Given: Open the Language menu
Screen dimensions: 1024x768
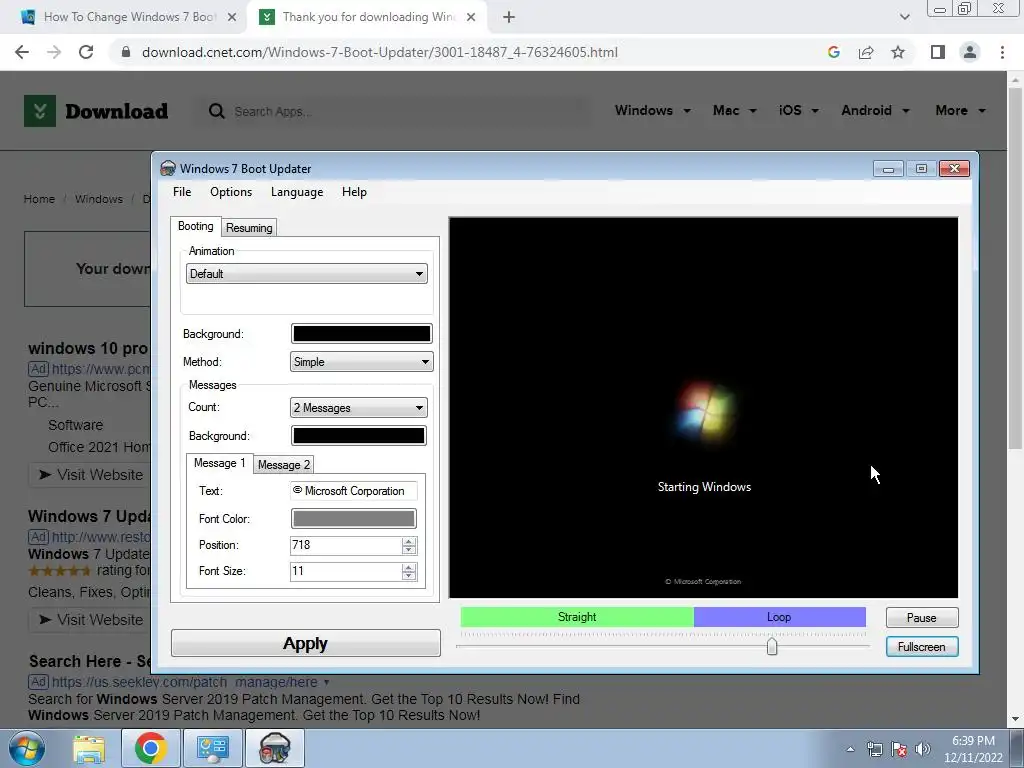Looking at the screenshot, I should [296, 191].
